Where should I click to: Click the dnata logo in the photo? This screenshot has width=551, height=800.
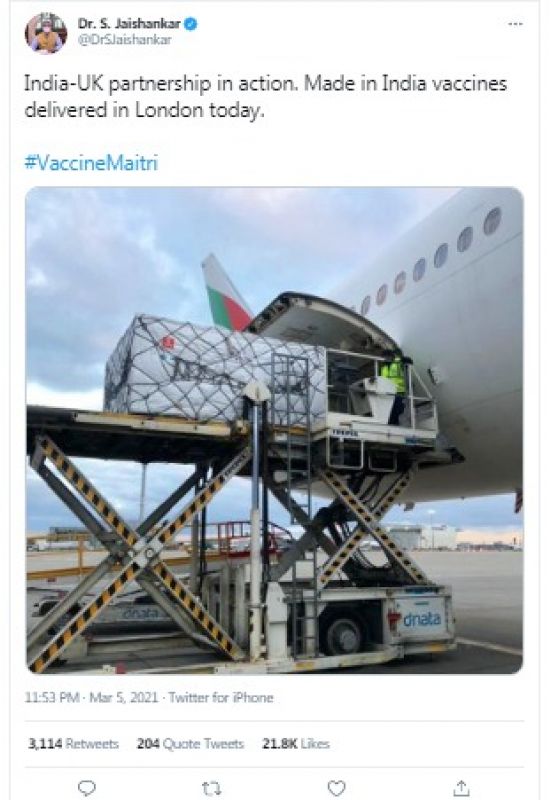[421, 619]
